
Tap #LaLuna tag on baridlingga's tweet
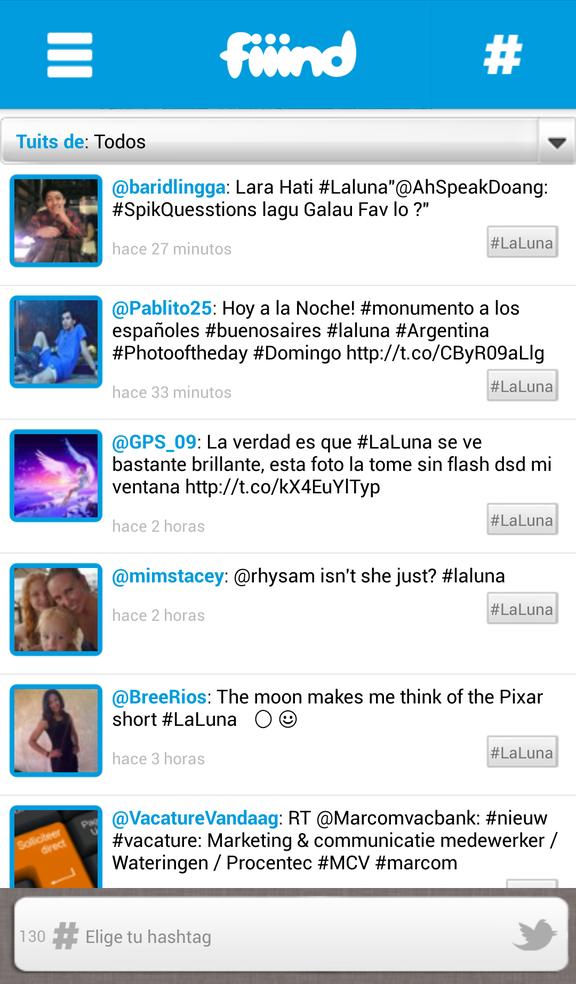[522, 242]
